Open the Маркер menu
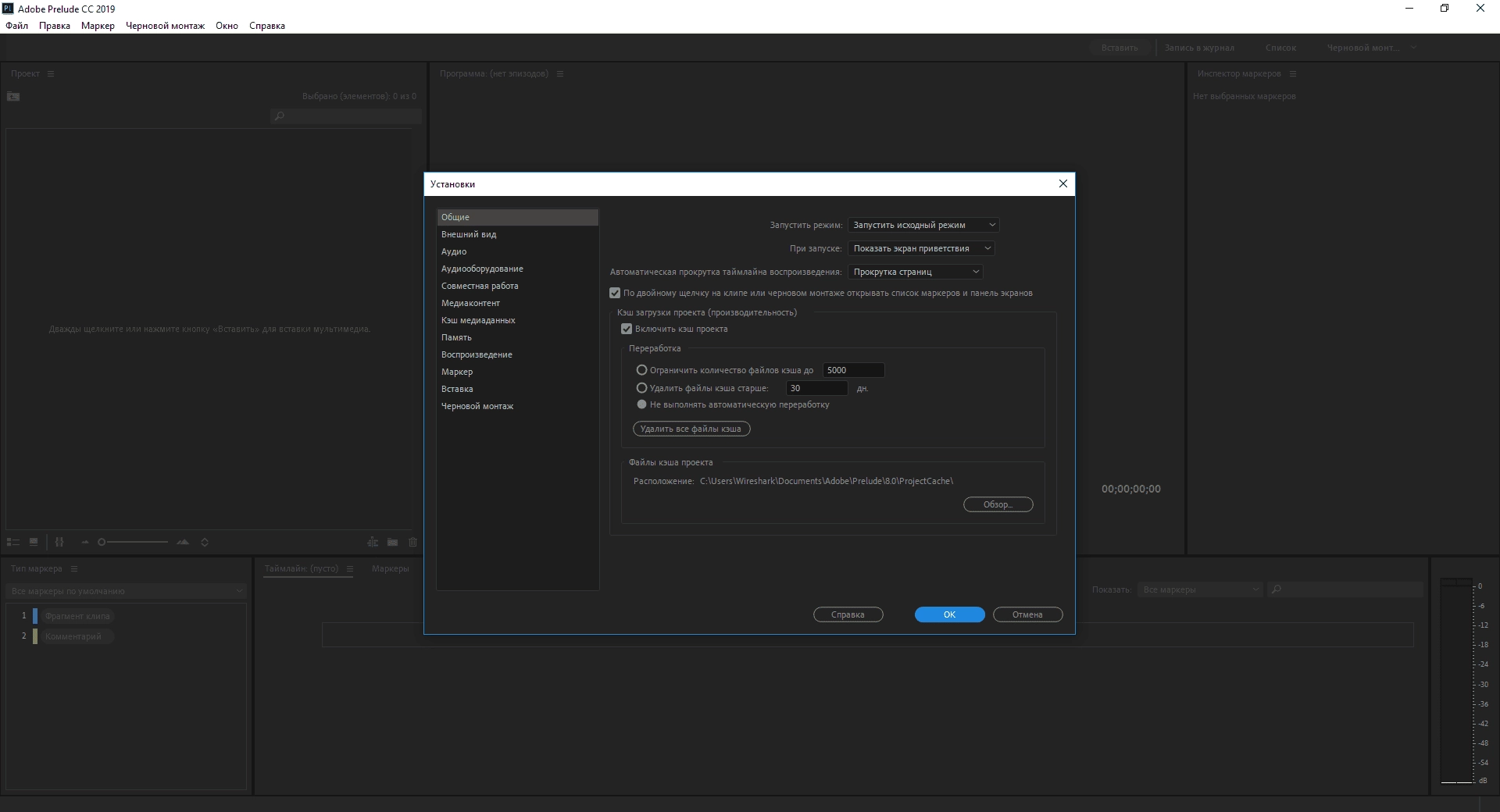Viewport: 1500px width, 812px height. 98,26
